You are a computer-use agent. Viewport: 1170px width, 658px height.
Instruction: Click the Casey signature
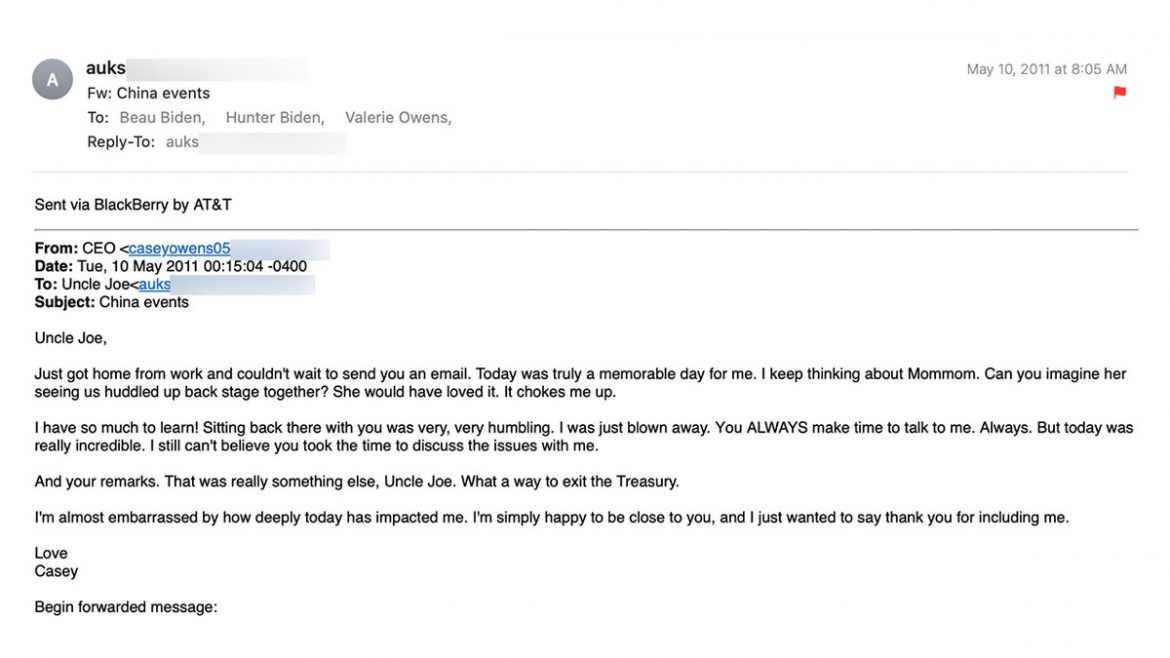[x=56, y=571]
